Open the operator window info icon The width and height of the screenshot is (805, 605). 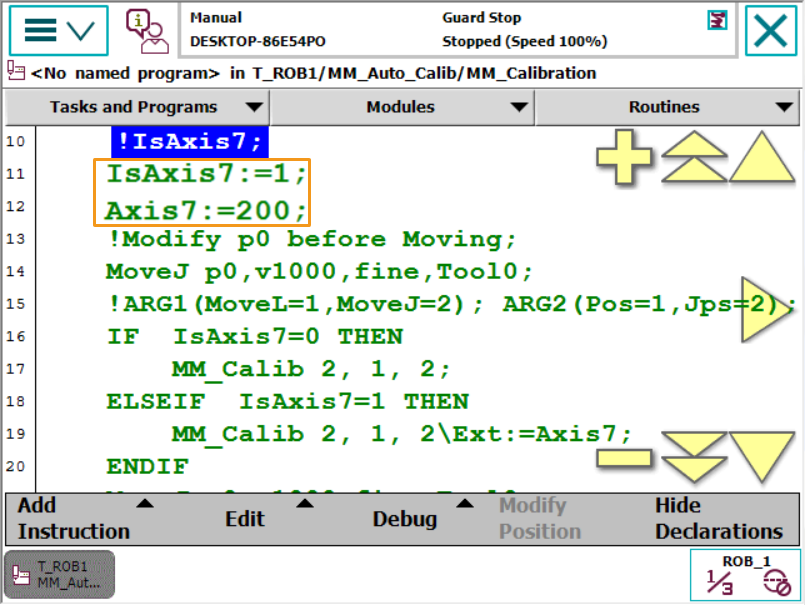pos(147,31)
